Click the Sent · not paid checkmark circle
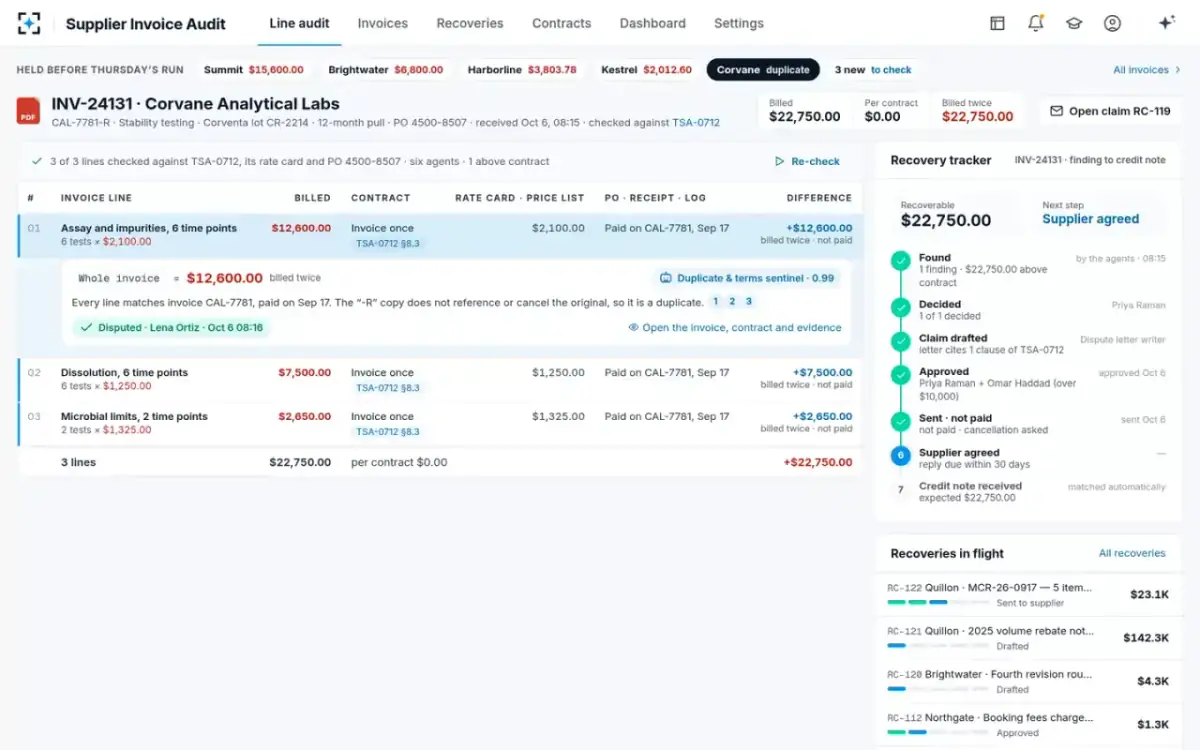This screenshot has width=1200, height=750. point(901,422)
